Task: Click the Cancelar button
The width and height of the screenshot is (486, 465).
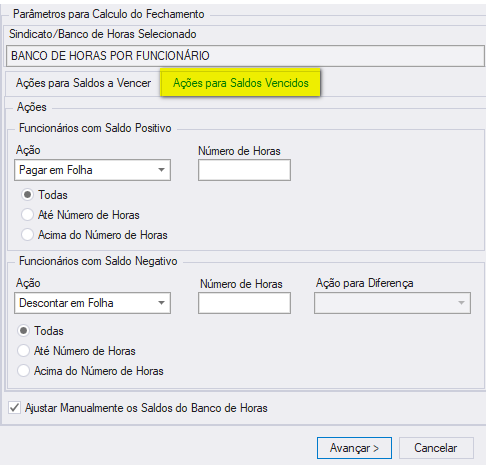Action: point(436,448)
